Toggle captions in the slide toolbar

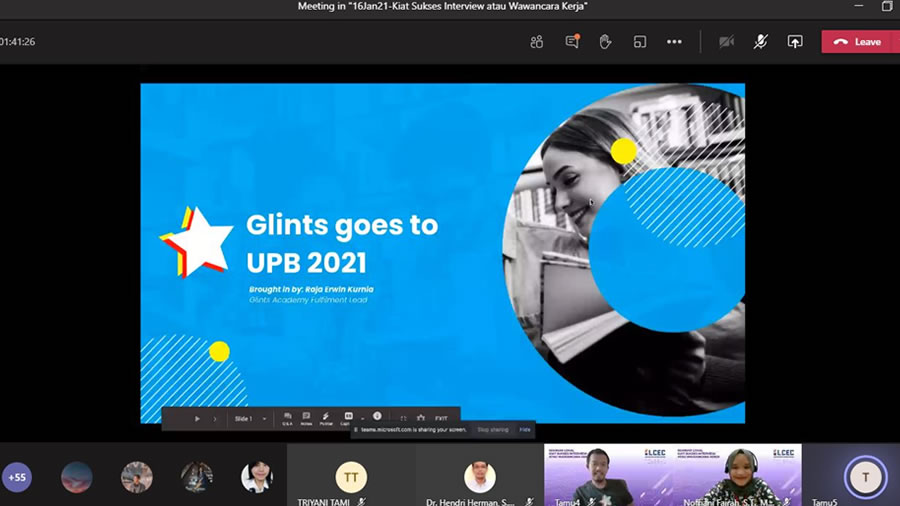[x=347, y=418]
